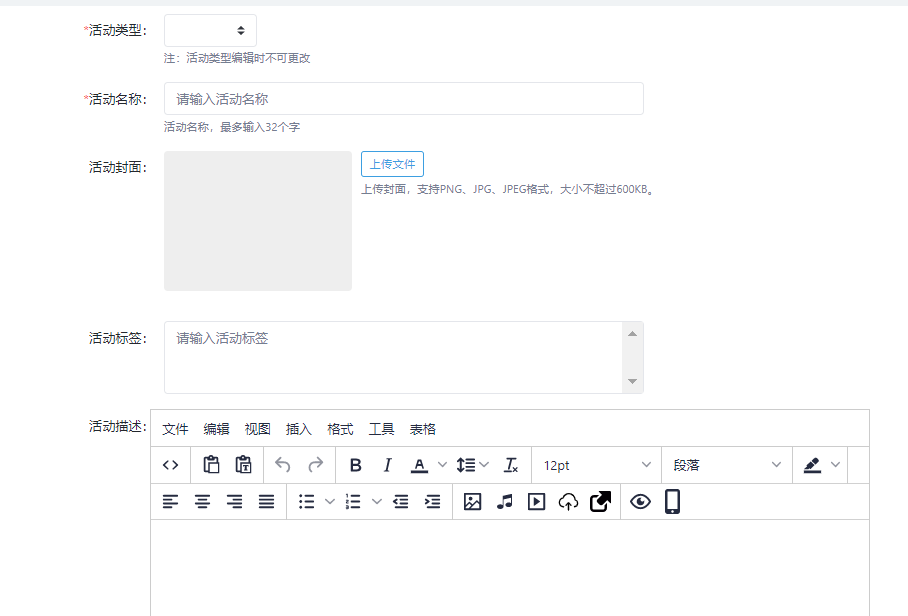908x616 pixels.
Task: Toggle bold formatting
Action: coord(356,465)
